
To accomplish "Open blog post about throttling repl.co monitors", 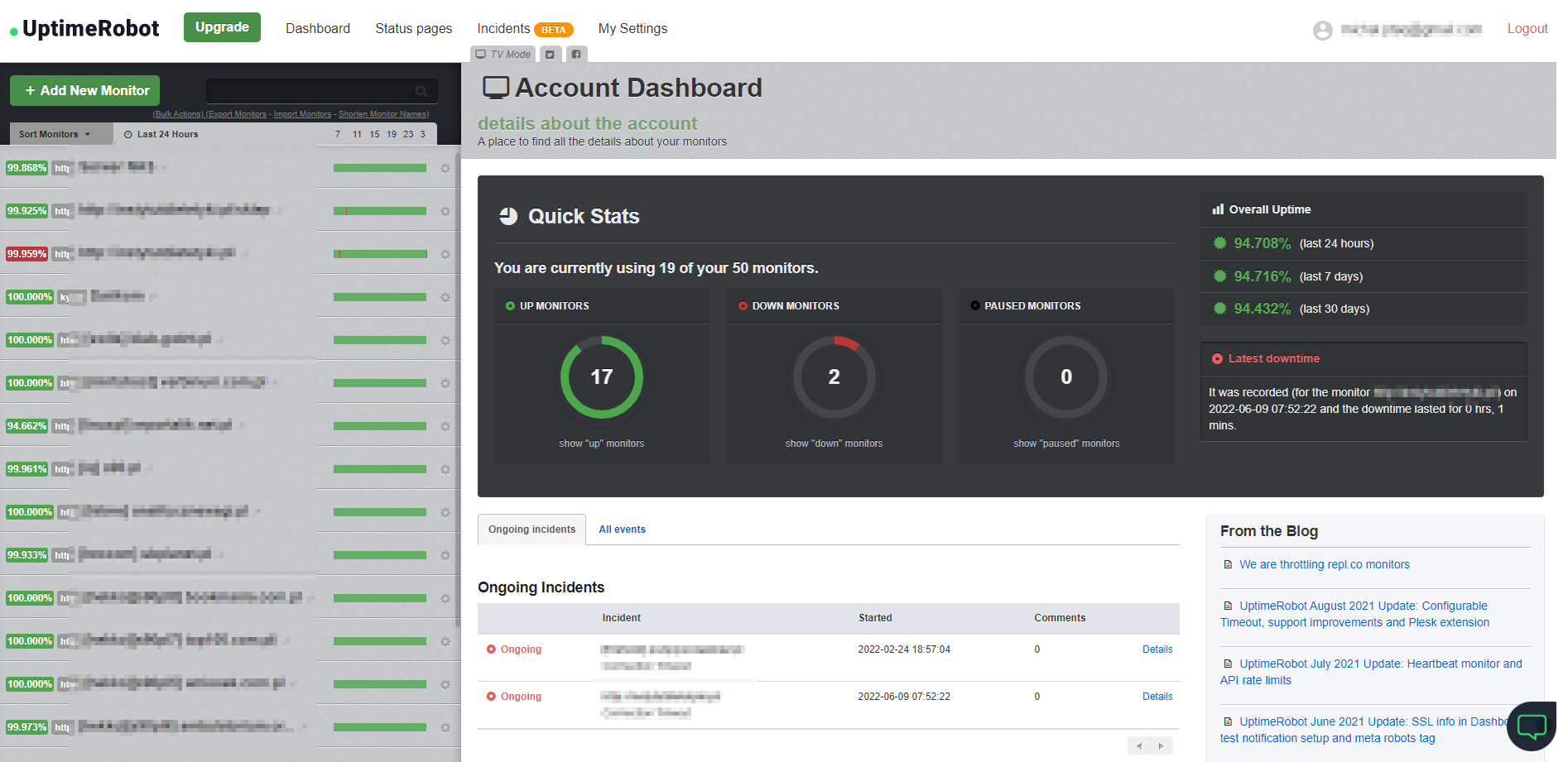I will tap(1324, 564).
